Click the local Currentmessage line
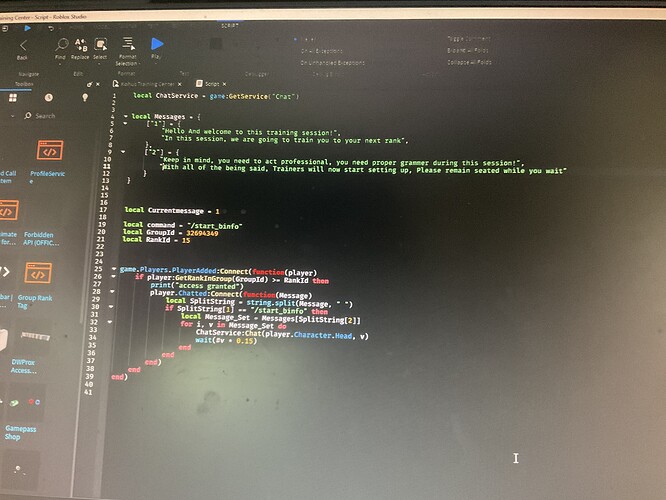This screenshot has height=500, width=666. tap(172, 211)
